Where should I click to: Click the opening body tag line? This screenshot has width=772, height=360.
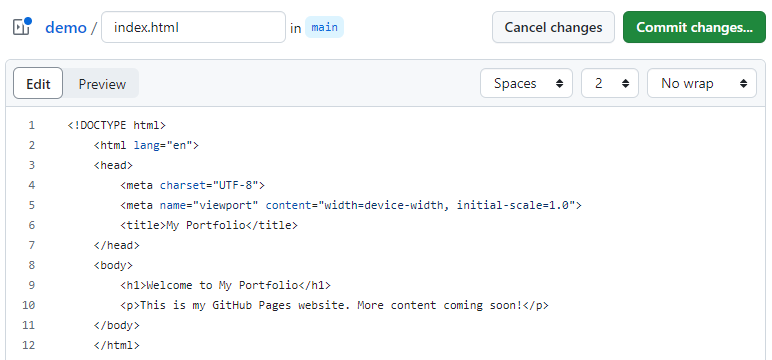[x=113, y=265]
